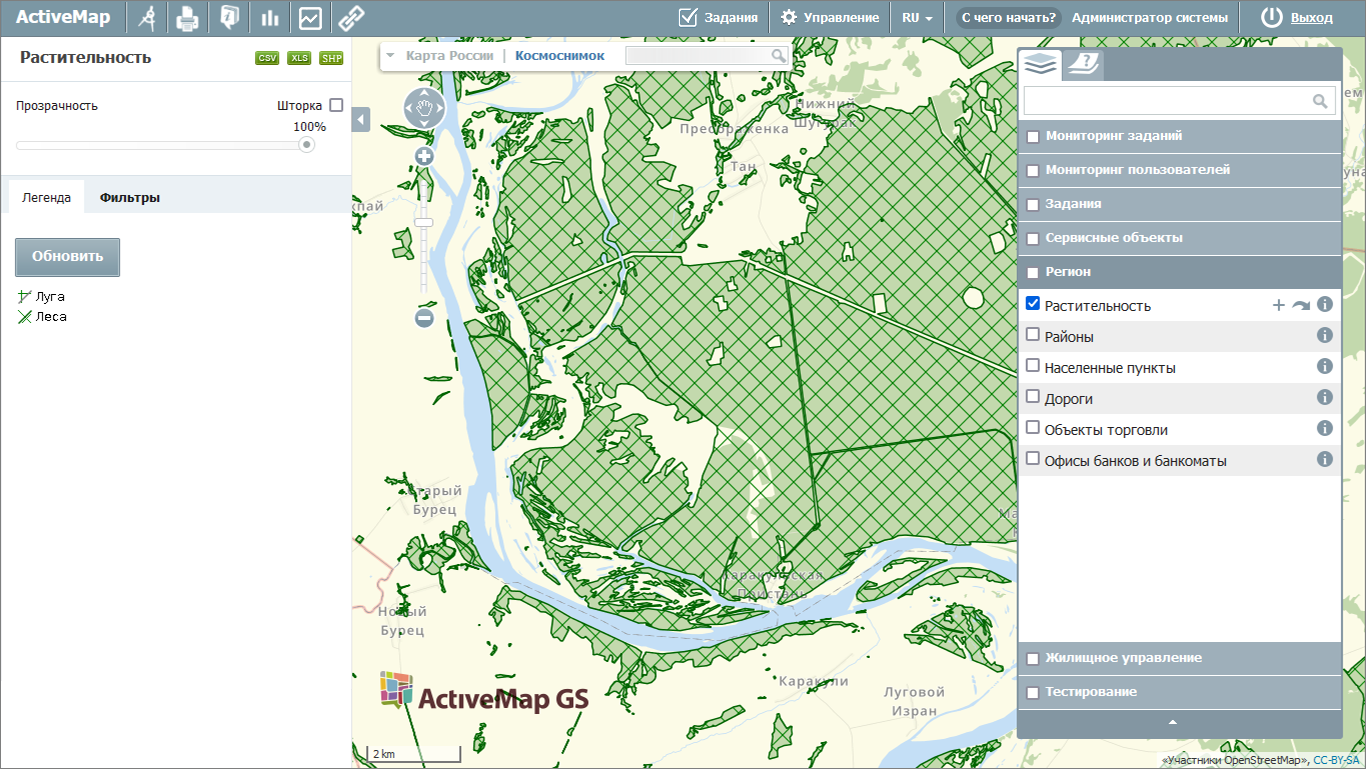Open the RU language dropdown
The height and width of the screenshot is (769, 1366).
coord(917,18)
